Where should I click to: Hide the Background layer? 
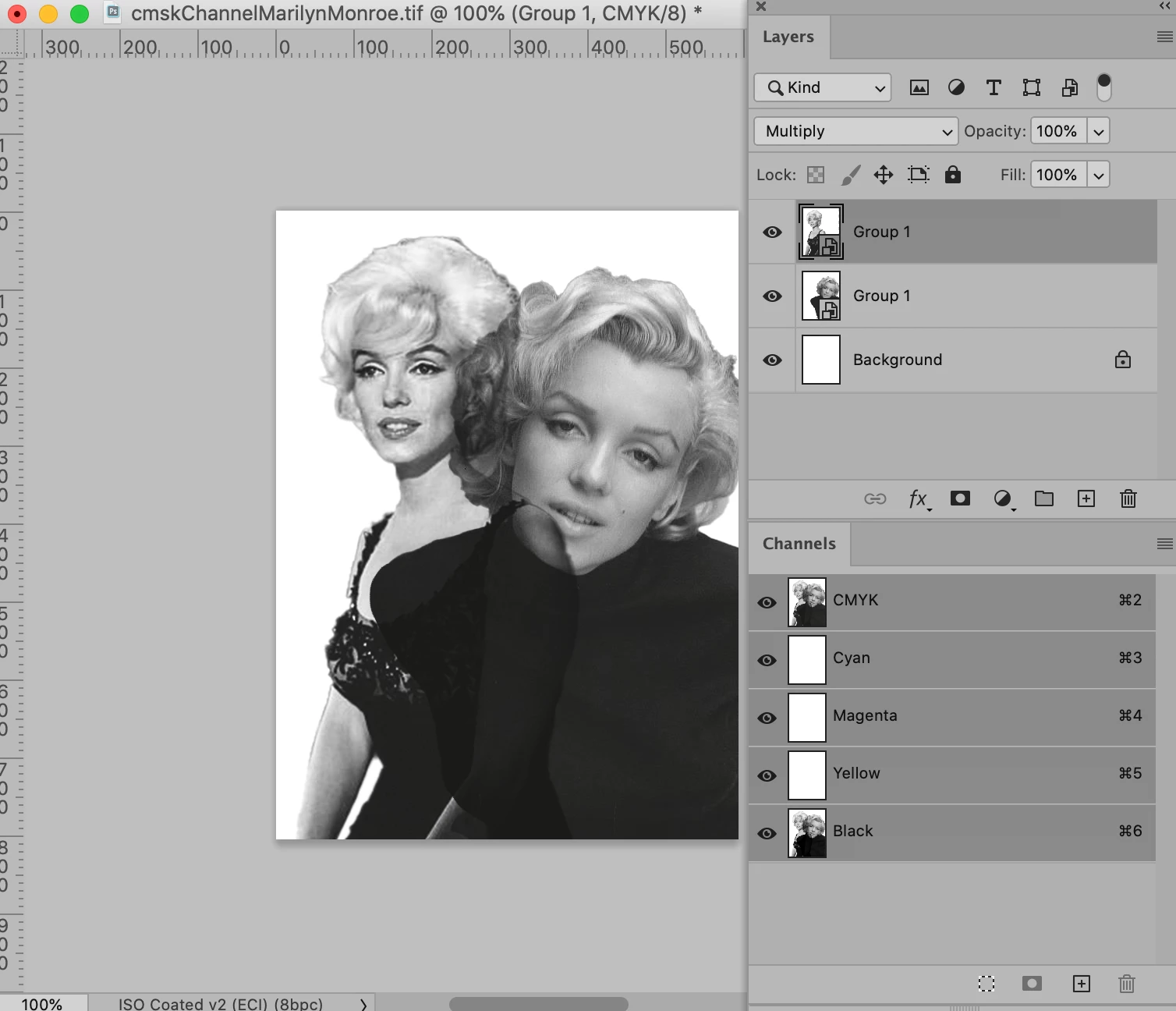click(x=773, y=360)
